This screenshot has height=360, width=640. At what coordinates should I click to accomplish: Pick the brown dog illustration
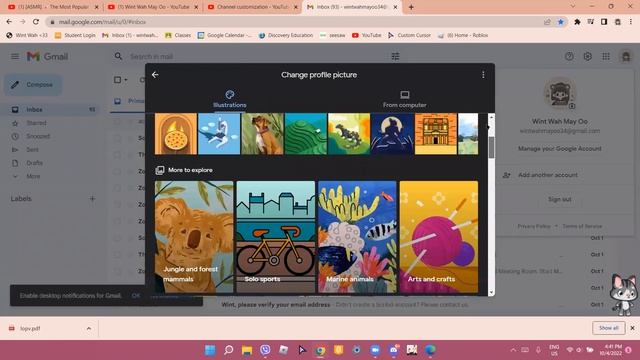(x=262, y=134)
